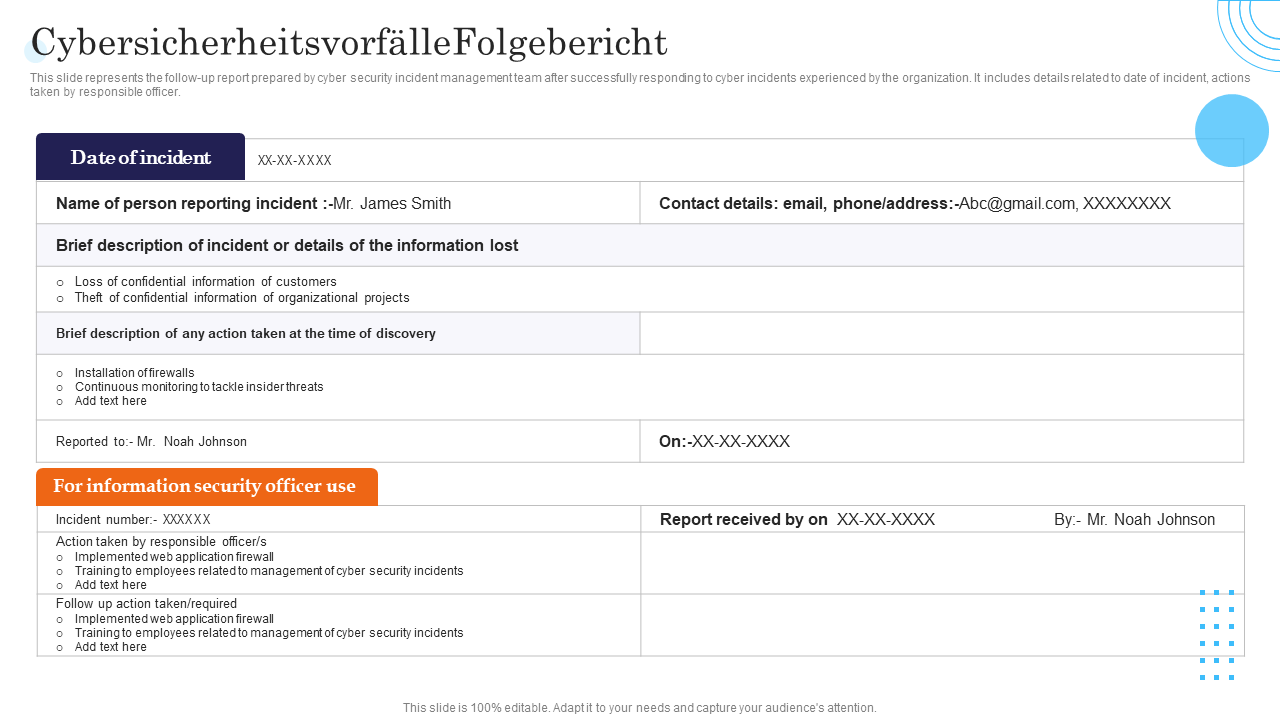
Task: Click "Brief description of any action taken" heading
Action: click(x=246, y=334)
